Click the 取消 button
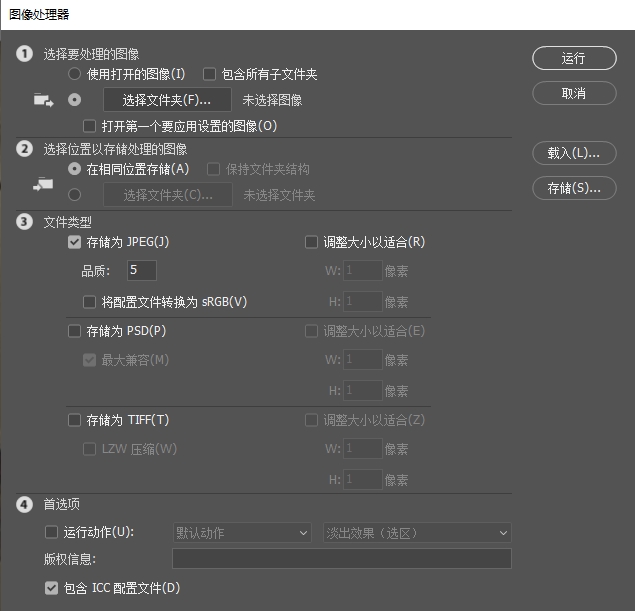 tap(574, 93)
